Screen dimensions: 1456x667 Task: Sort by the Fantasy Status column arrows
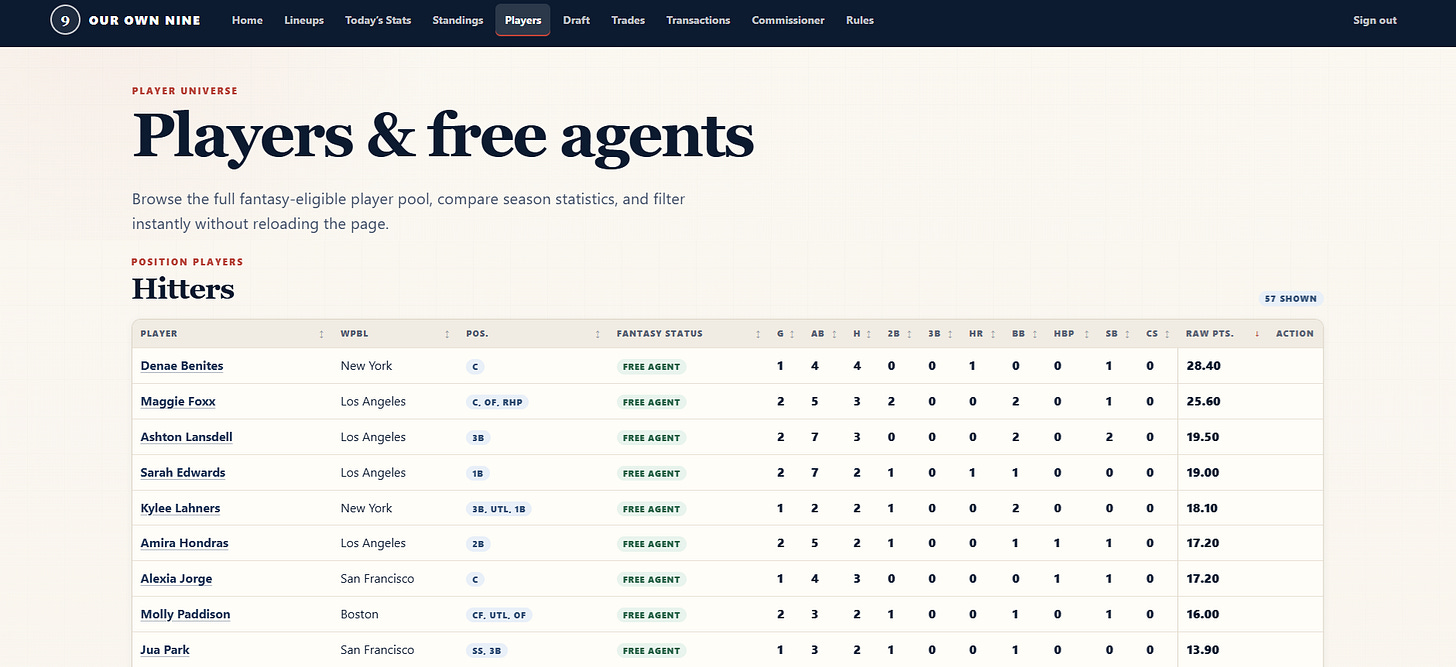click(x=758, y=334)
